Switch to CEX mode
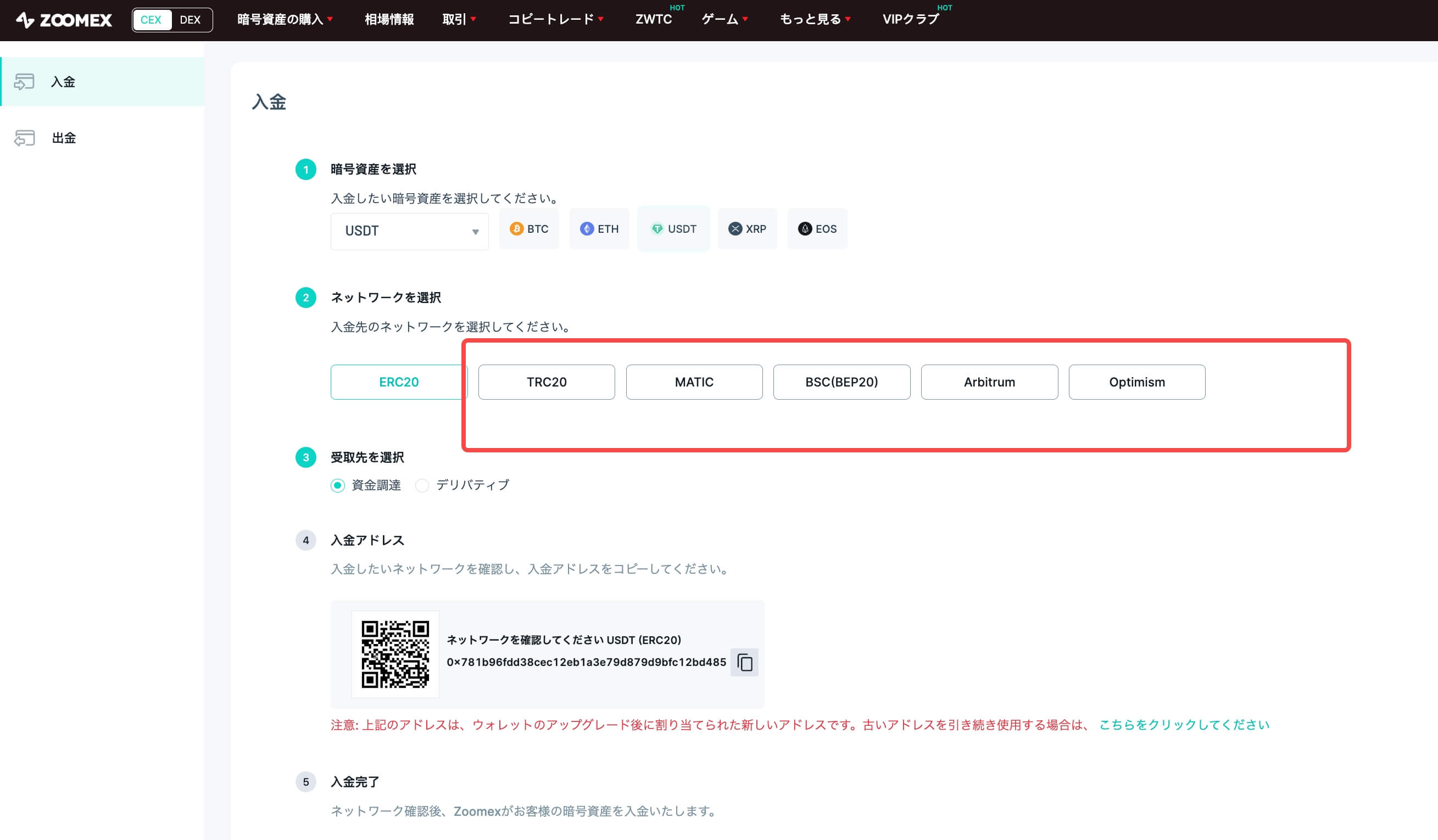The image size is (1438, 840). pyautogui.click(x=151, y=20)
